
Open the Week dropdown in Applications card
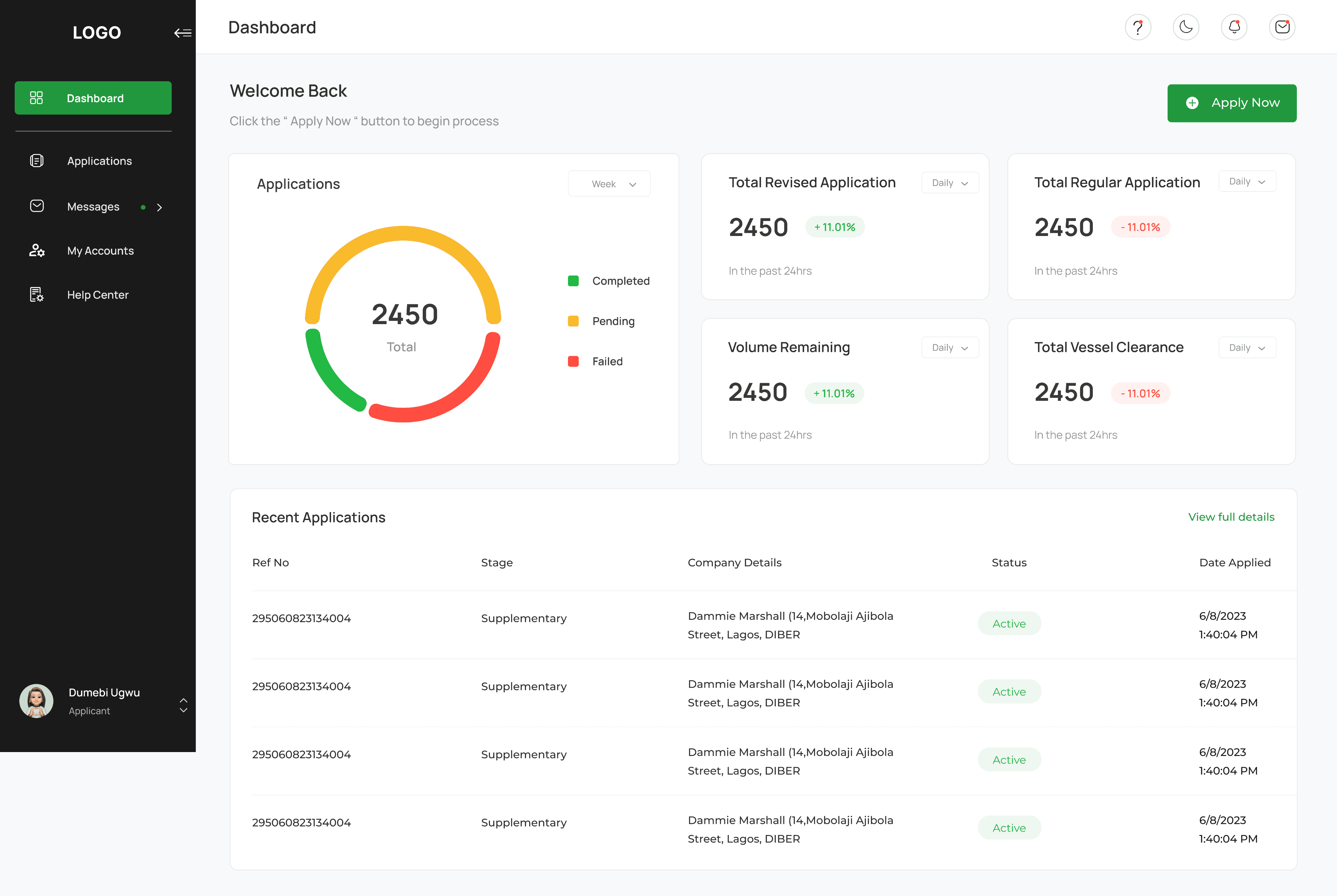(608, 184)
